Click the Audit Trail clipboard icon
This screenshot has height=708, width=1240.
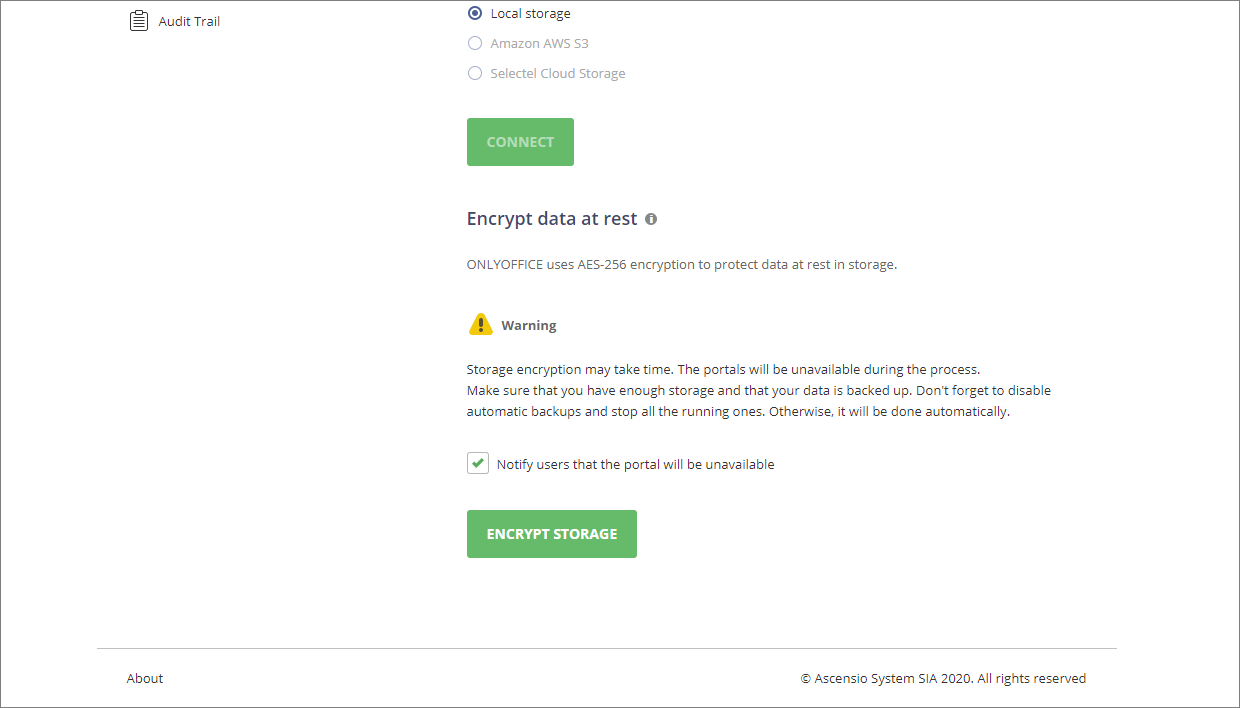pos(139,19)
